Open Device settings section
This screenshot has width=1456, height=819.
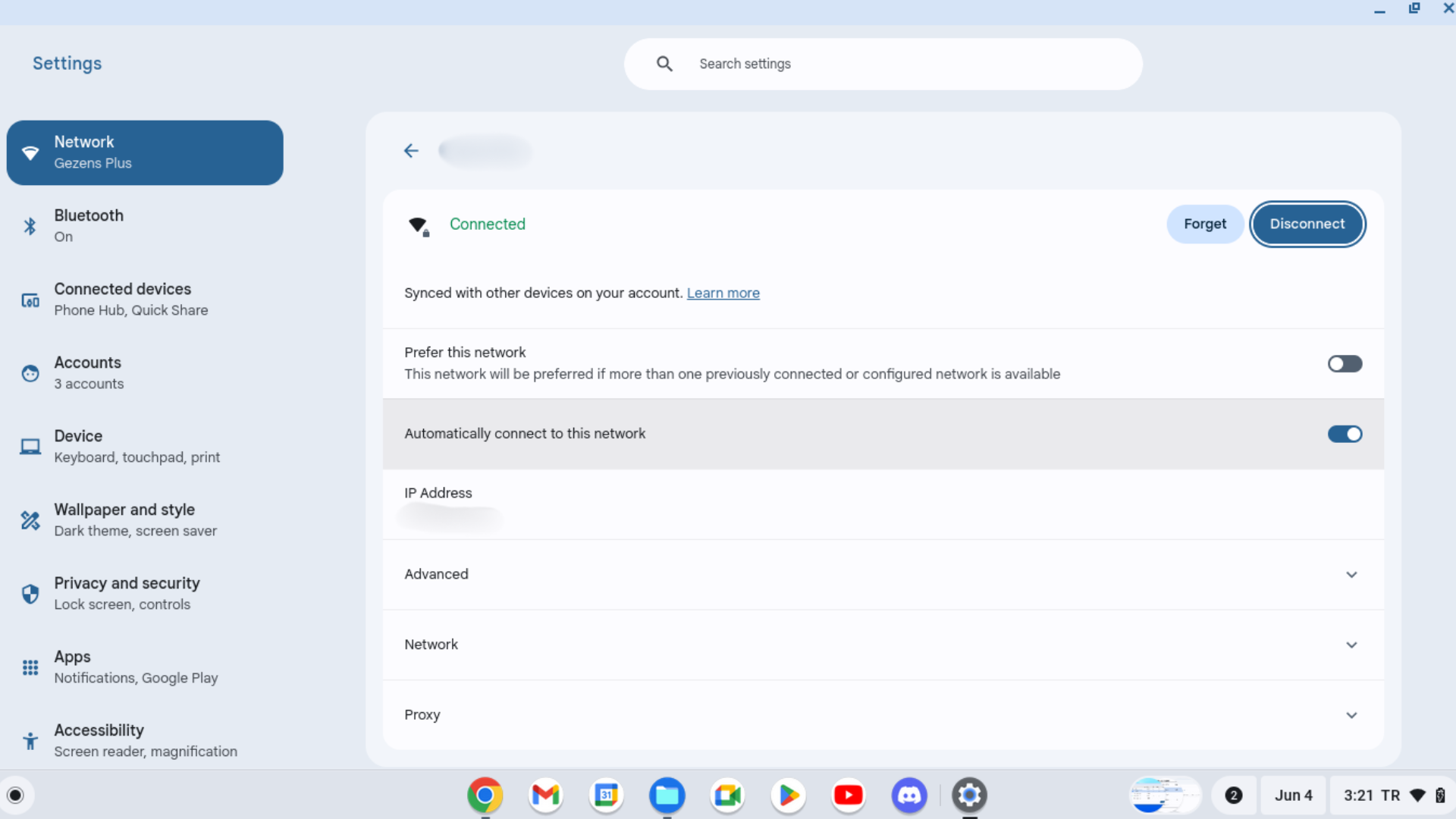click(145, 447)
